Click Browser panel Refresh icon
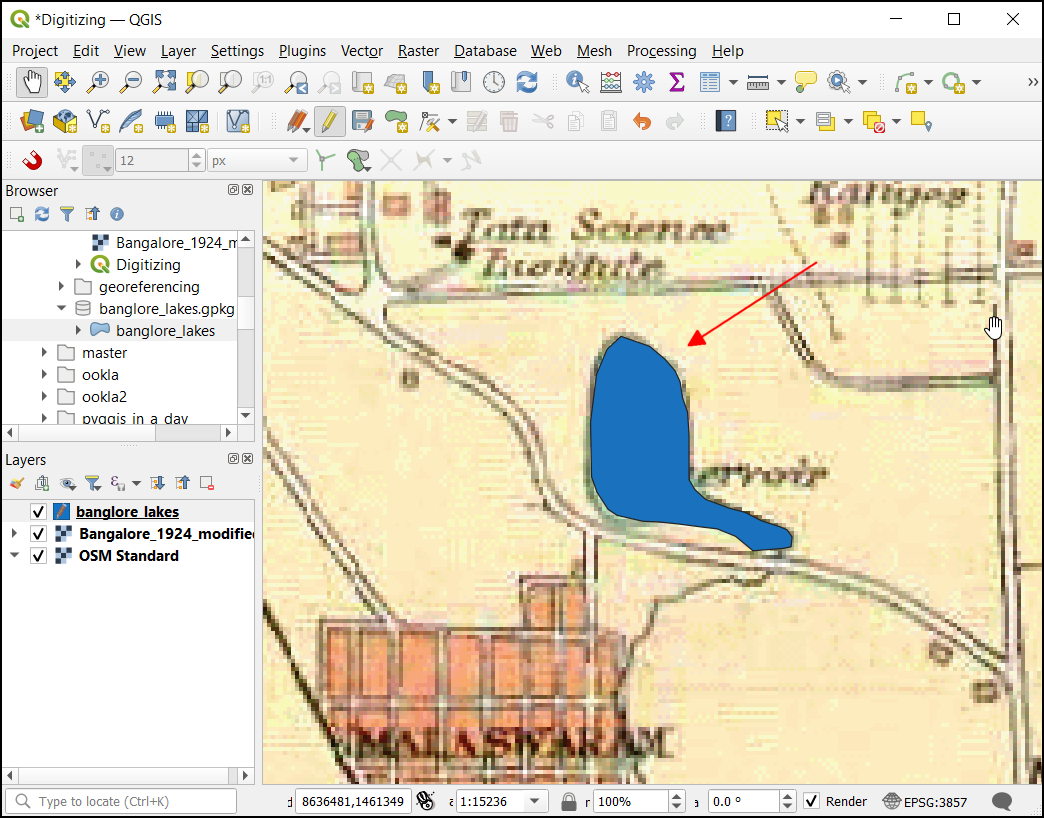 (42, 214)
